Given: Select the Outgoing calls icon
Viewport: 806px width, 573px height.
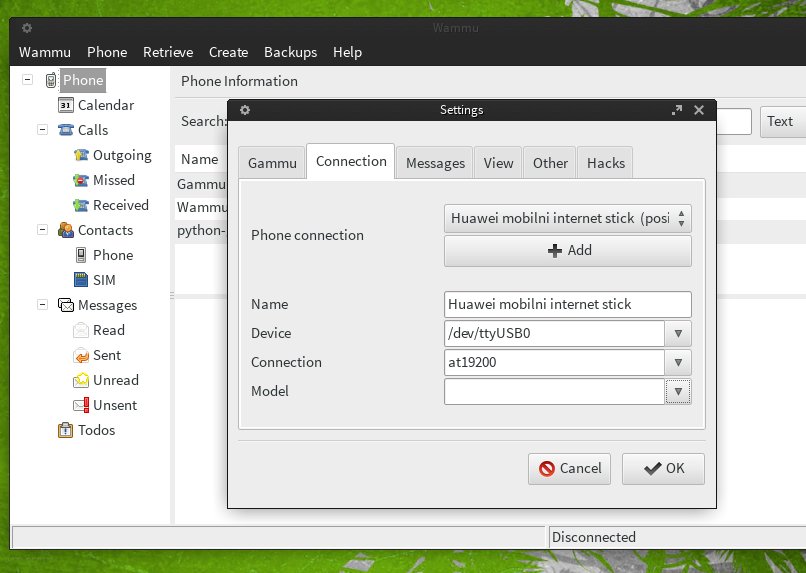Looking at the screenshot, I should coord(81,155).
